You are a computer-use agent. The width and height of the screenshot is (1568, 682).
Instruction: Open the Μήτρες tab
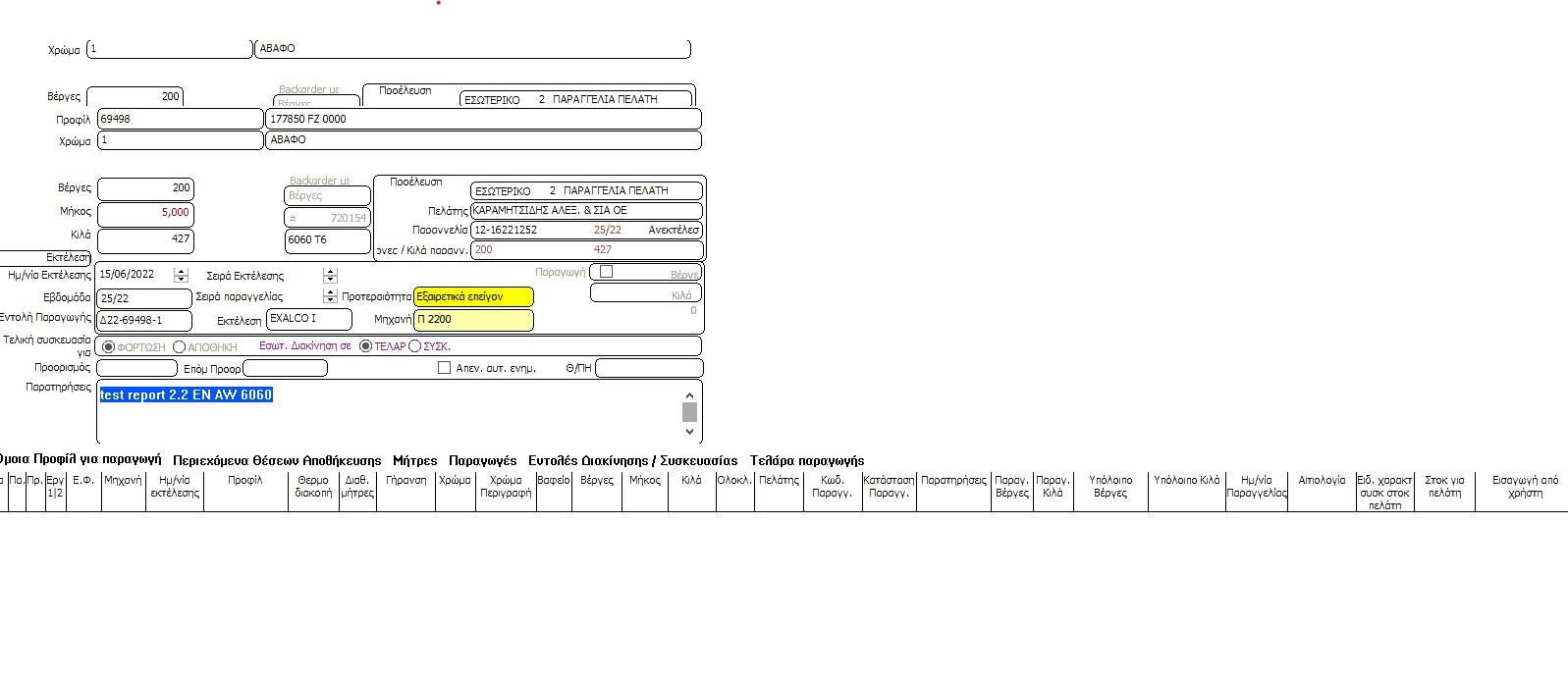click(414, 460)
